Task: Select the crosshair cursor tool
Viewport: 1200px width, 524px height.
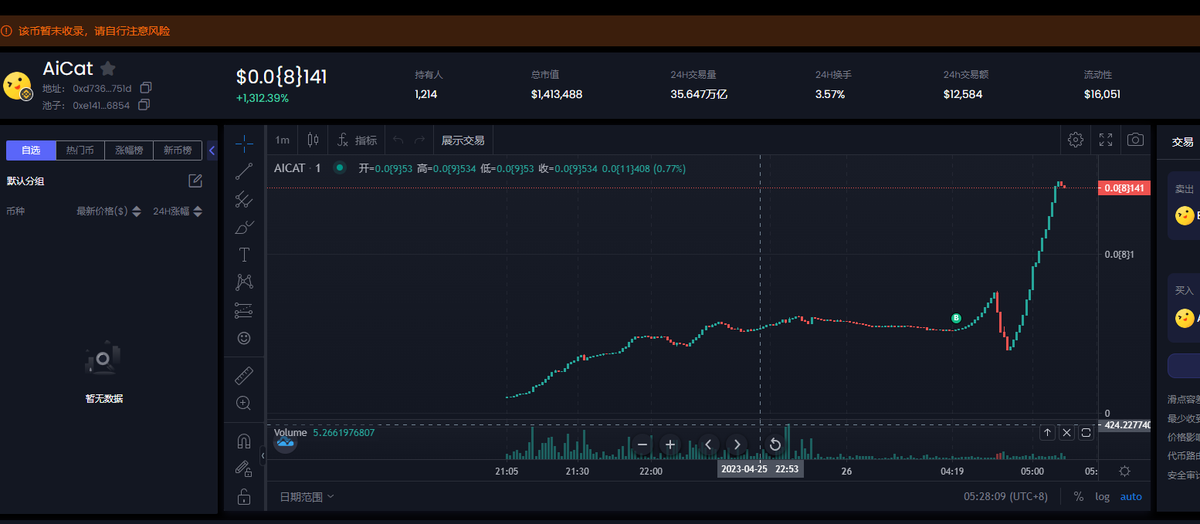Action: [244, 142]
